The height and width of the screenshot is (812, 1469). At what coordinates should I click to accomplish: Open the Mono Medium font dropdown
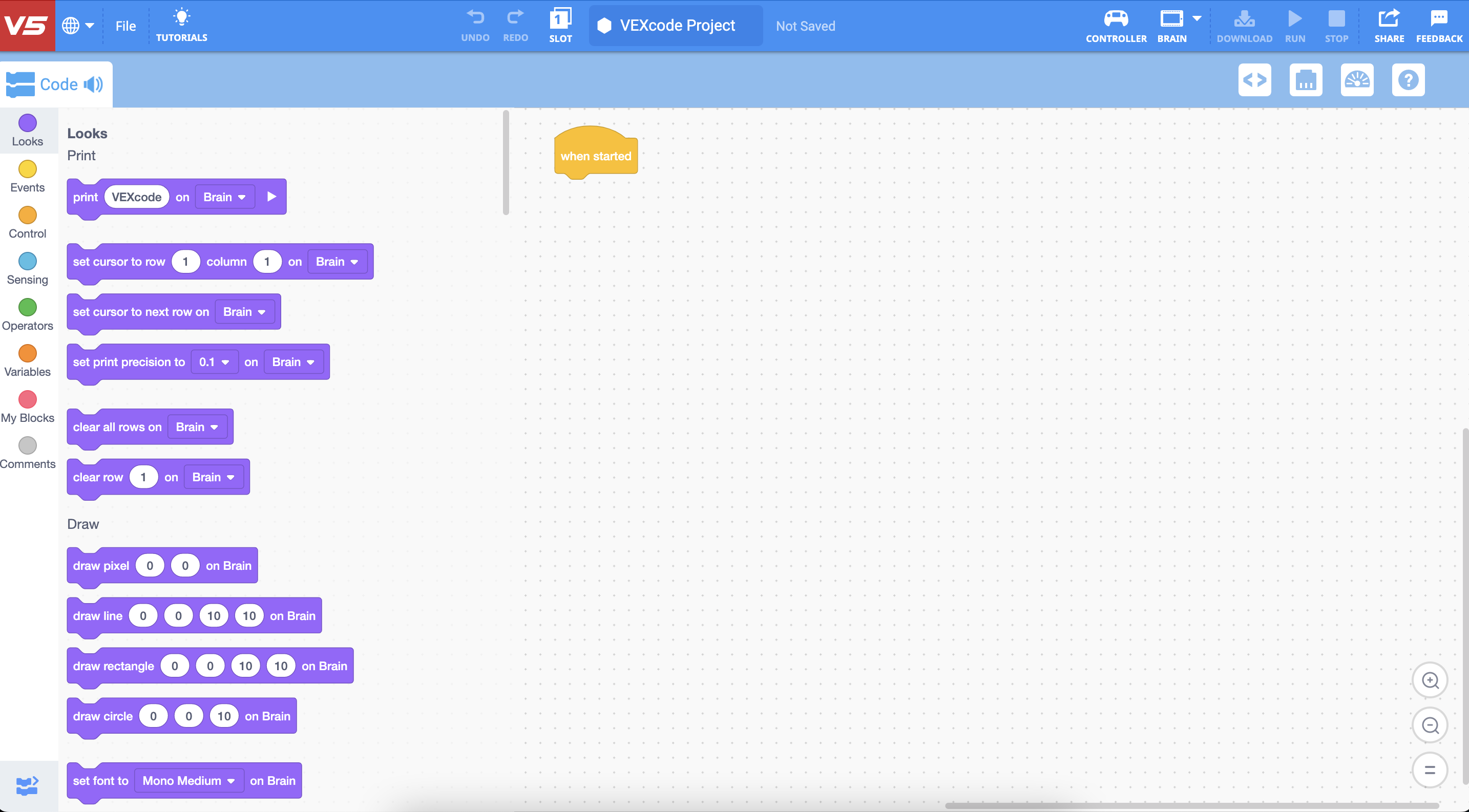(189, 781)
